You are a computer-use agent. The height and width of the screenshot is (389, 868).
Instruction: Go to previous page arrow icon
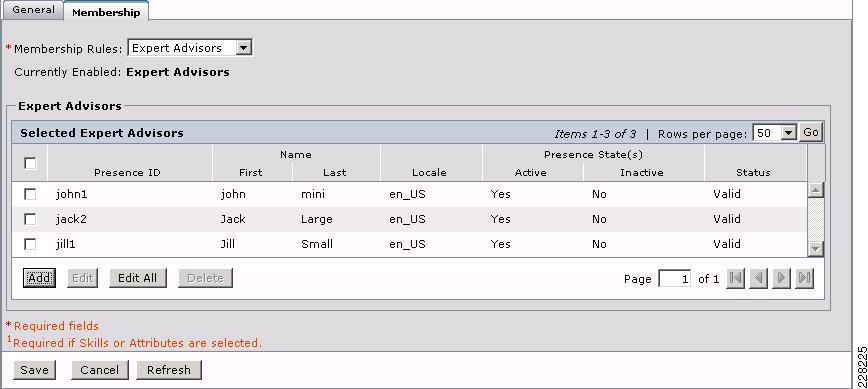click(x=758, y=278)
